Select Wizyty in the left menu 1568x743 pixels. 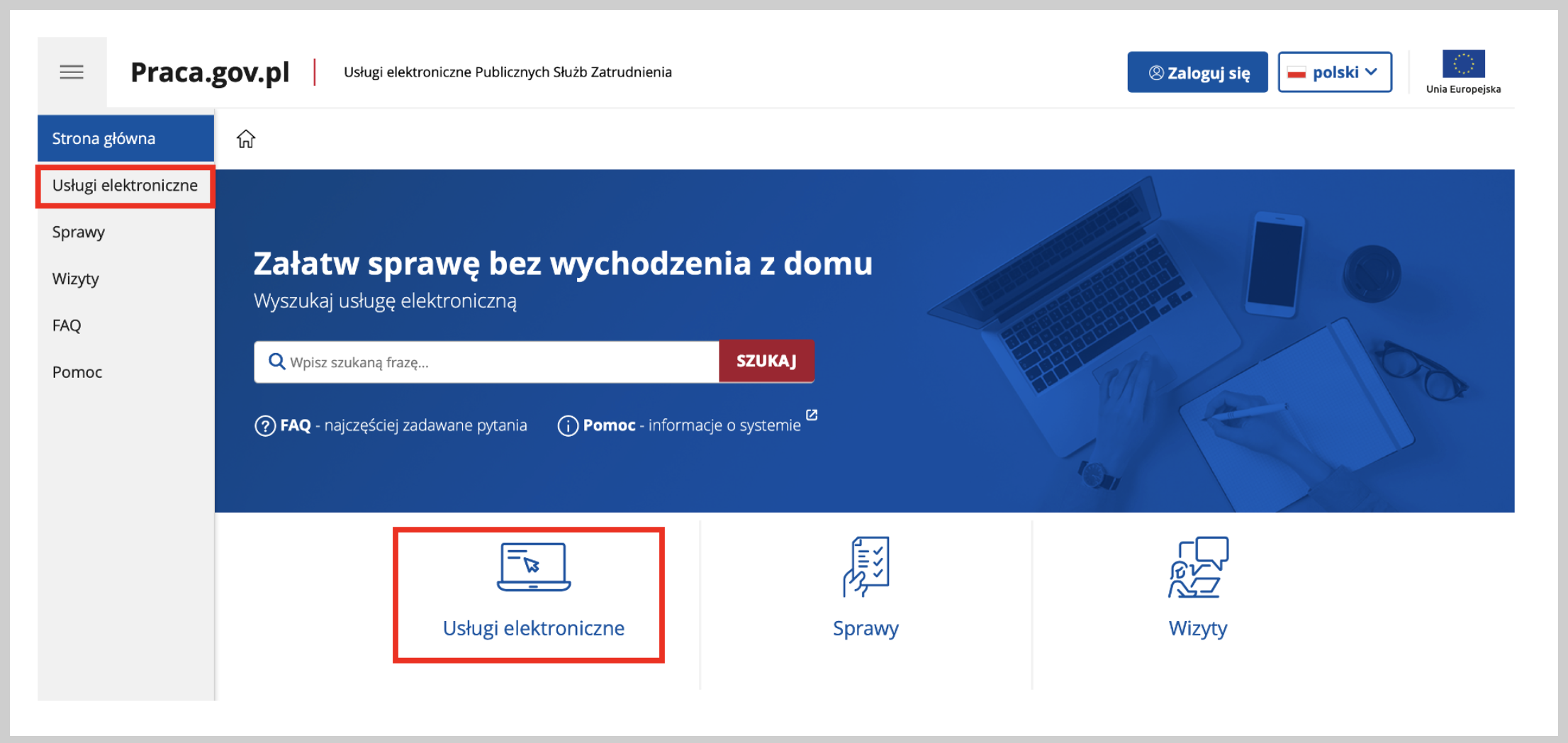coord(76,279)
